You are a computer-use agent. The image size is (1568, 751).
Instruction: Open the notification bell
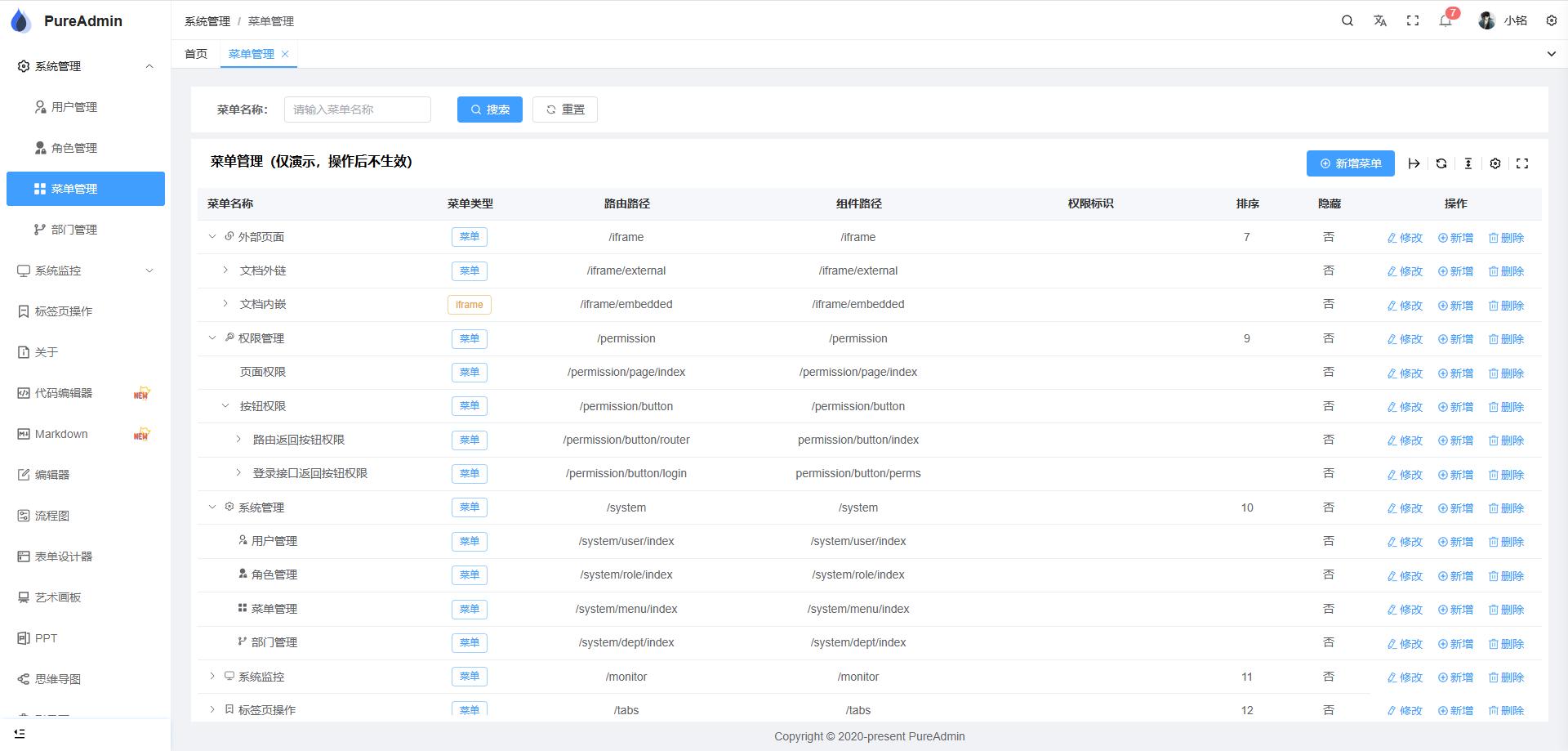1445,20
